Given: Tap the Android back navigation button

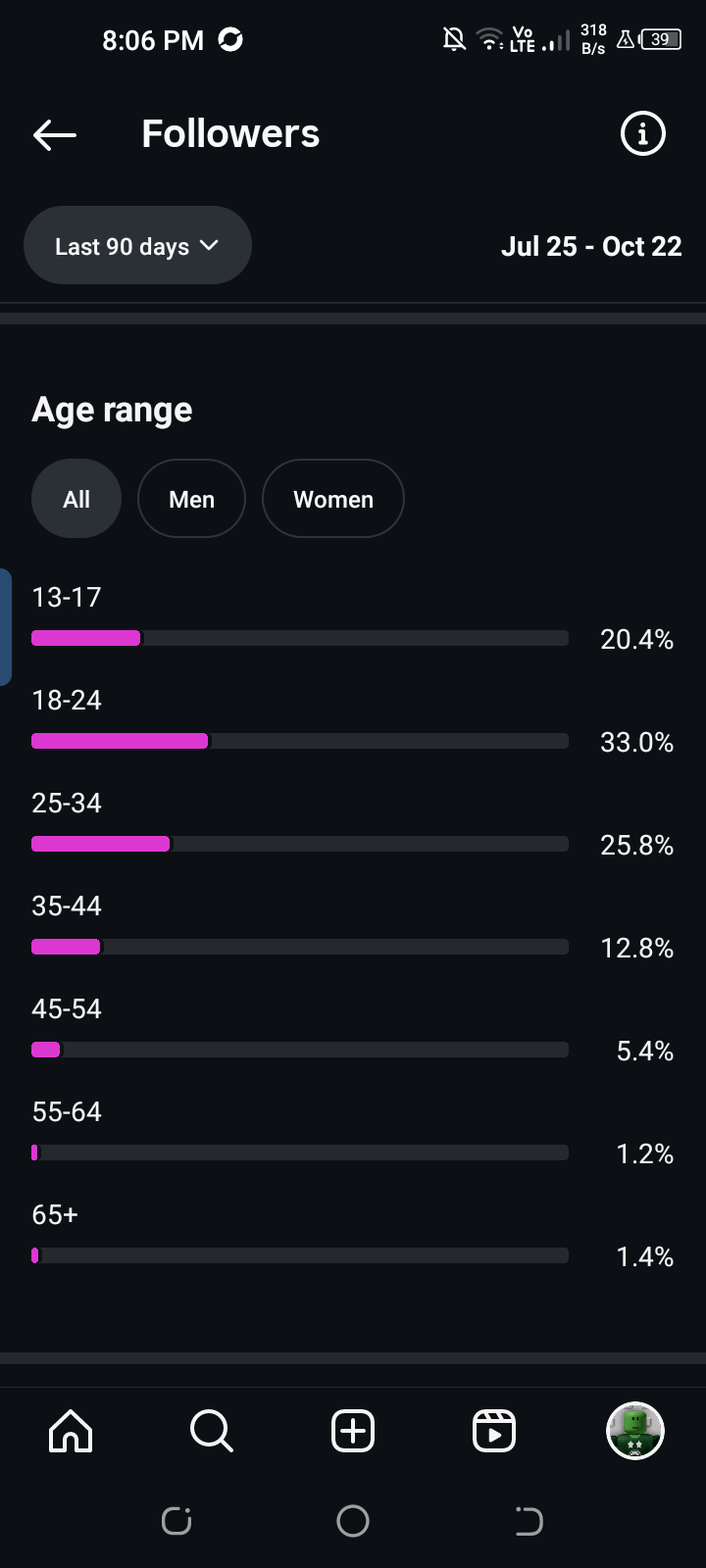Looking at the screenshot, I should click(x=529, y=1521).
